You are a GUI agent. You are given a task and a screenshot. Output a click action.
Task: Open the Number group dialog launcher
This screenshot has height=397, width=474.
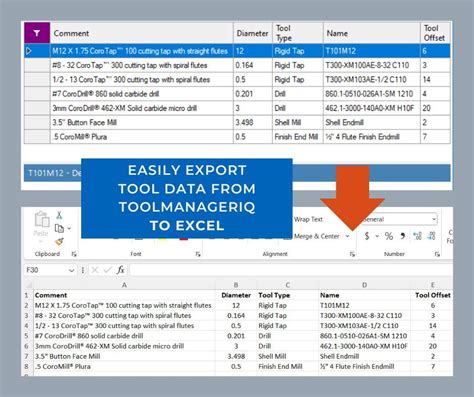[x=437, y=254]
